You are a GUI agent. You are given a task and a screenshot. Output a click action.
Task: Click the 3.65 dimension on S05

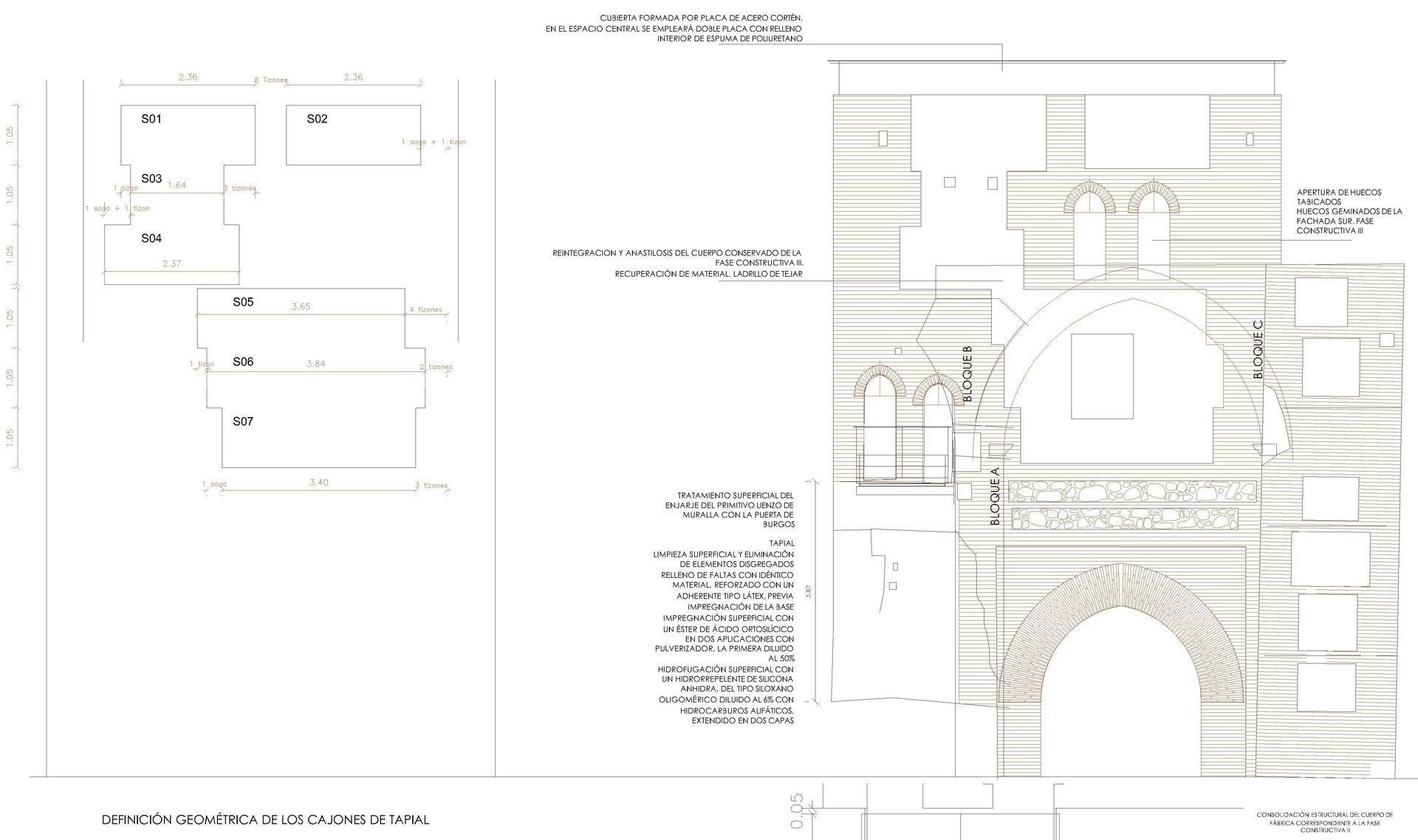[301, 306]
